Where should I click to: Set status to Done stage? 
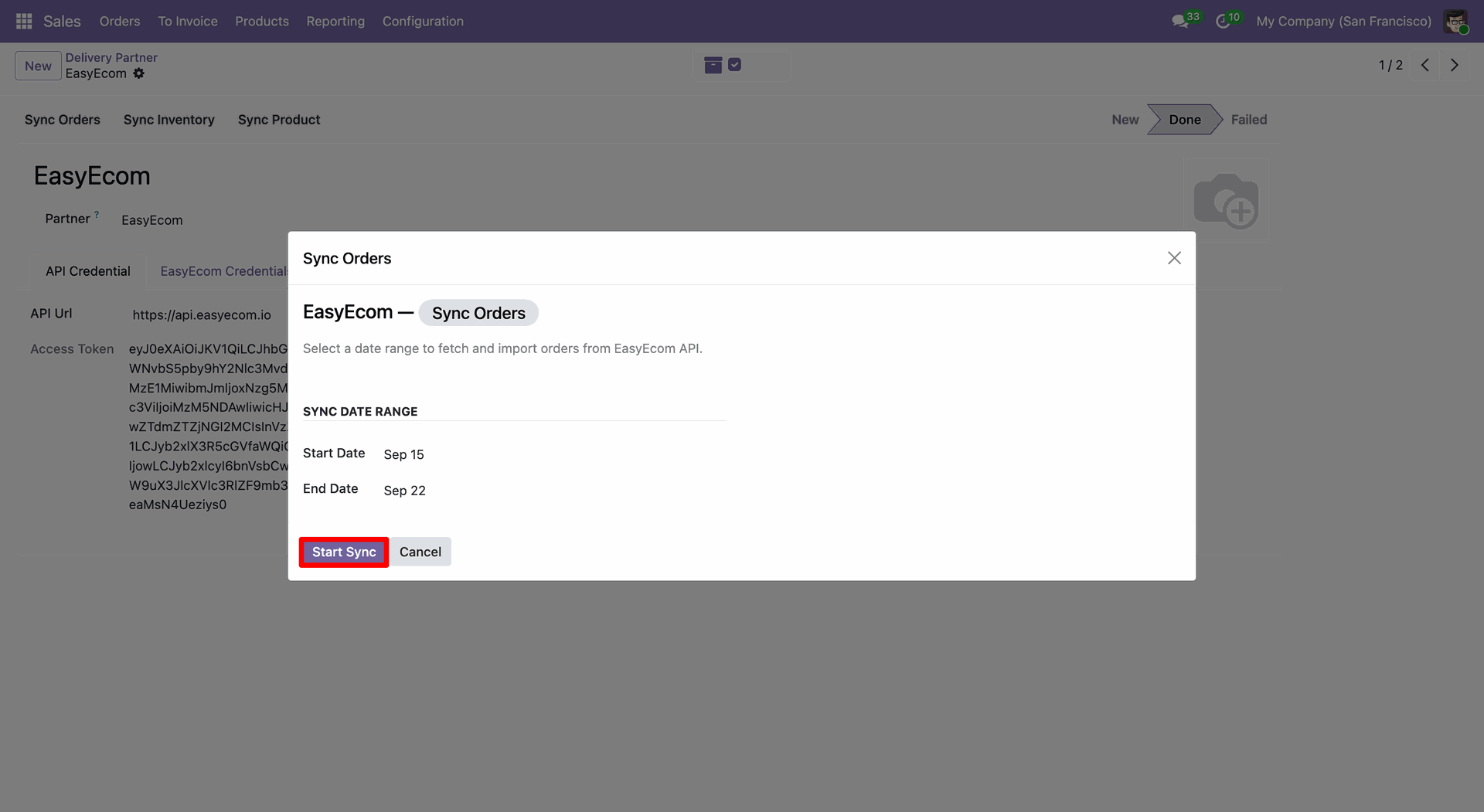coord(1185,120)
